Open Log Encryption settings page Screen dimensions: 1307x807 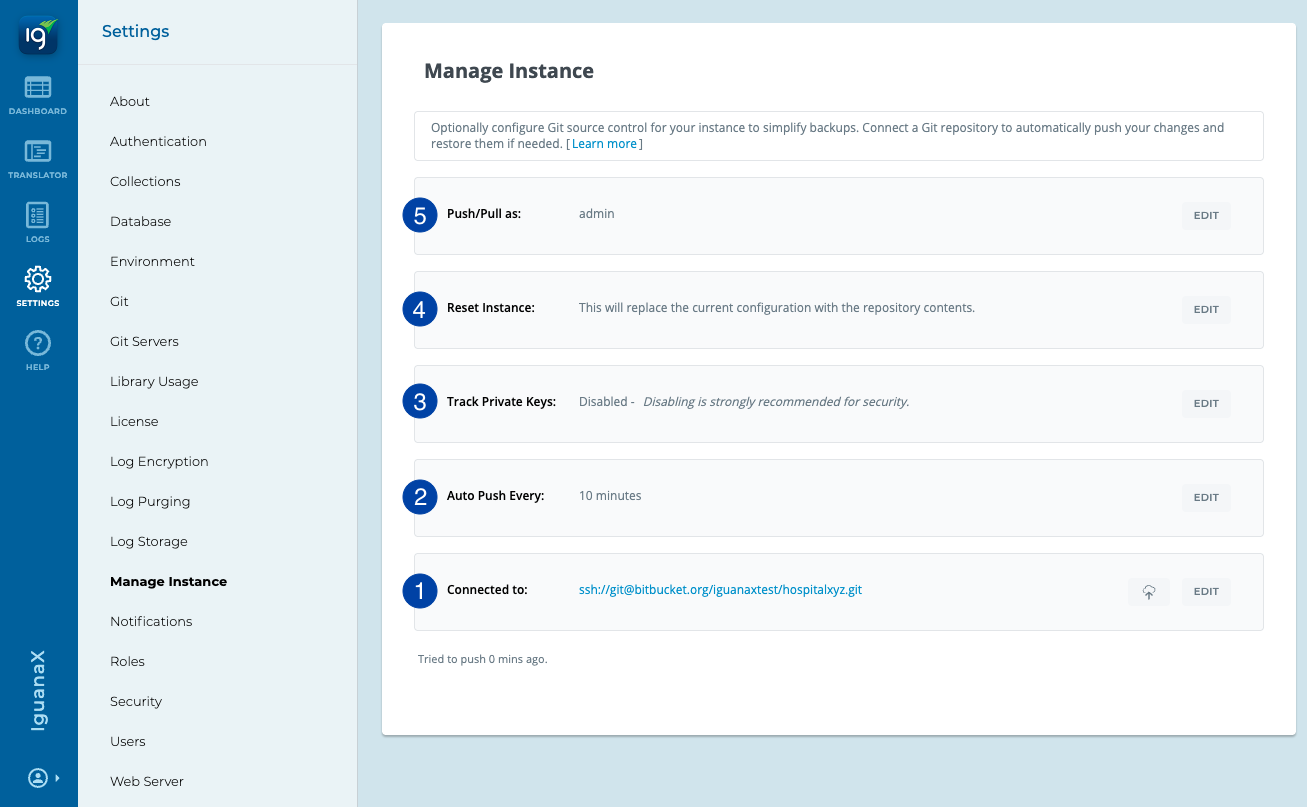pos(159,462)
